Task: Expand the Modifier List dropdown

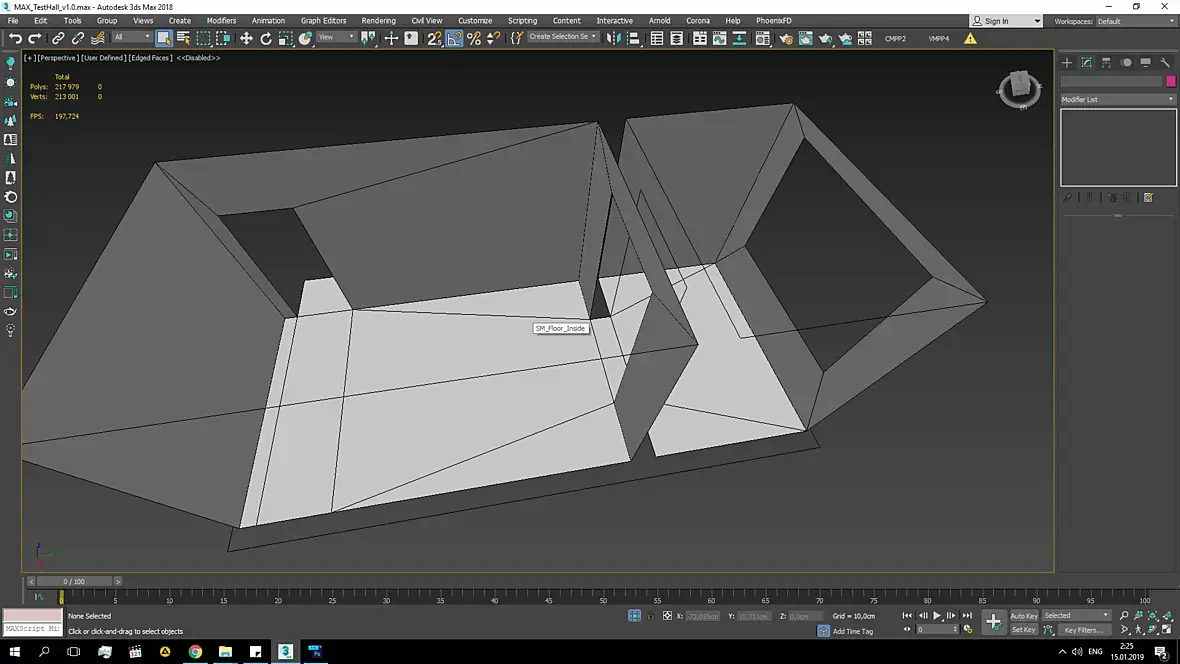Action: (1118, 99)
